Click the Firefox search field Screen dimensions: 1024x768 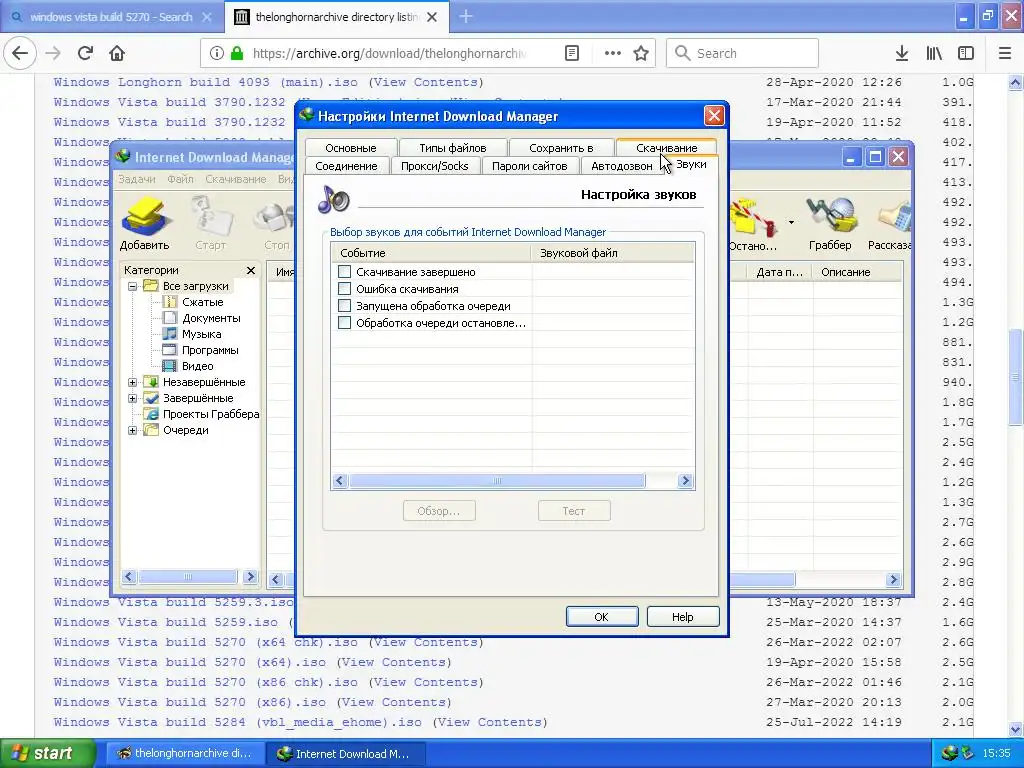743,53
